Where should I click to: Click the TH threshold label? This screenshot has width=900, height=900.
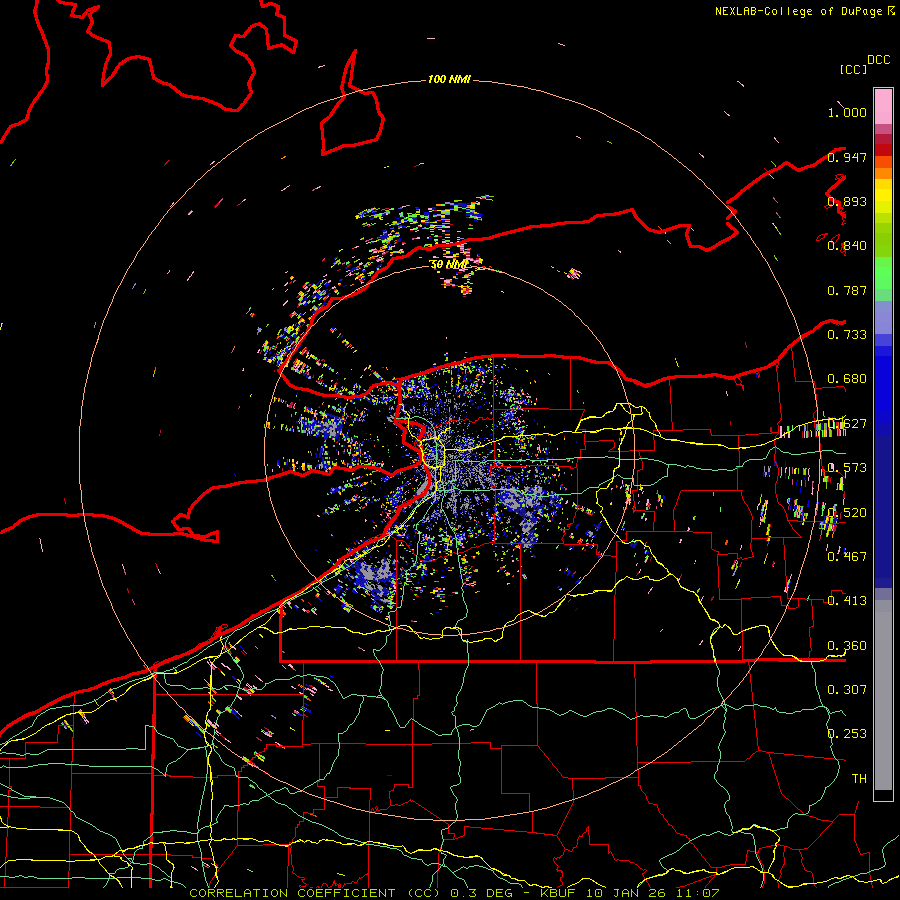859,778
